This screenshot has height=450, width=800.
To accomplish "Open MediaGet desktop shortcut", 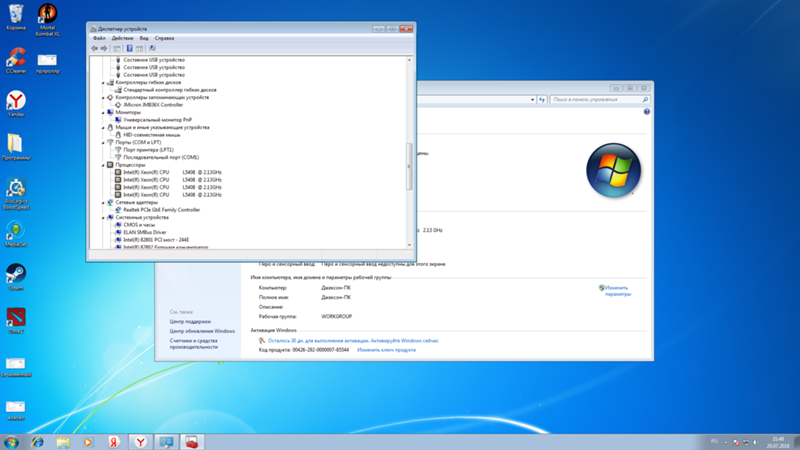I will 16,235.
